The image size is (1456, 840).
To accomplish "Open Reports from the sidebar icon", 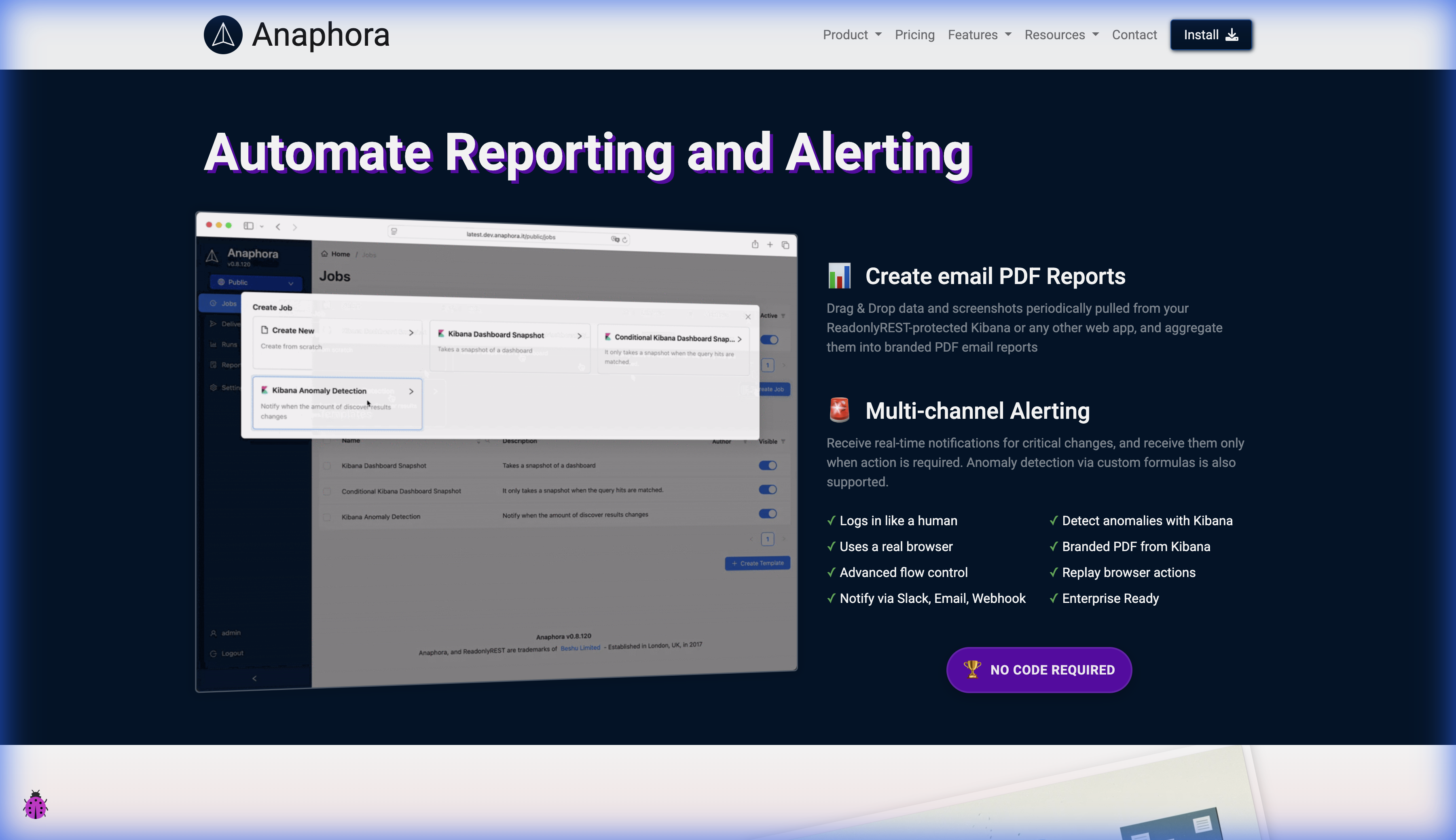I will click(214, 365).
